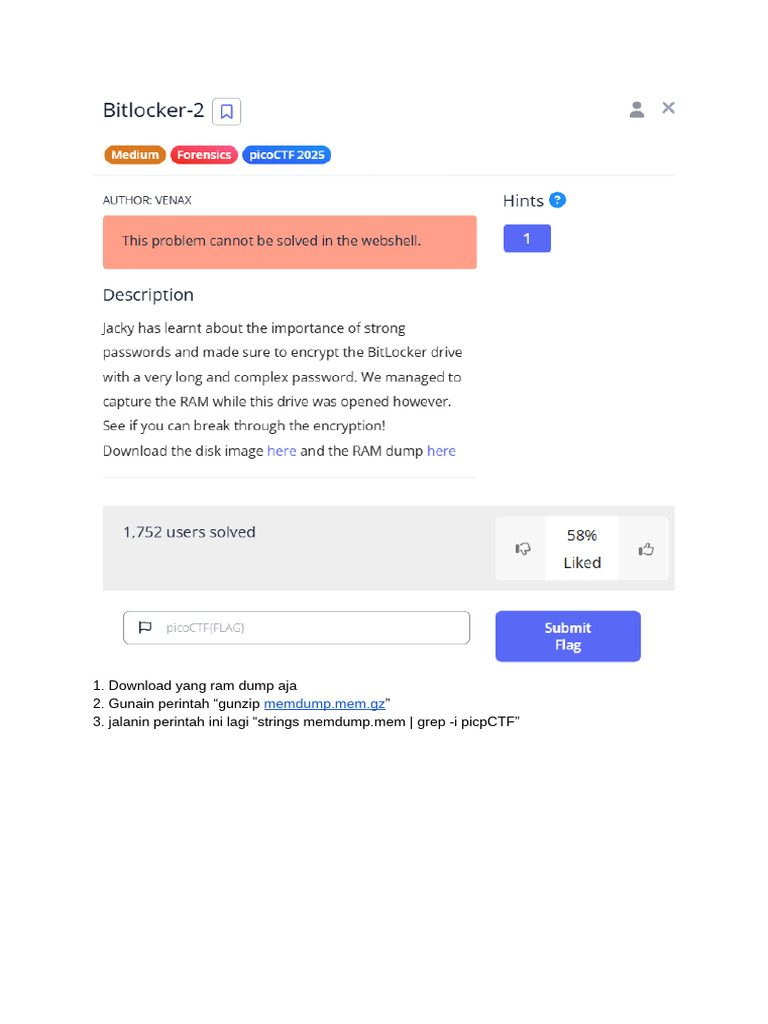Focus the picoCTF{FLAG} input field
The width and height of the screenshot is (768, 1024).
[296, 628]
